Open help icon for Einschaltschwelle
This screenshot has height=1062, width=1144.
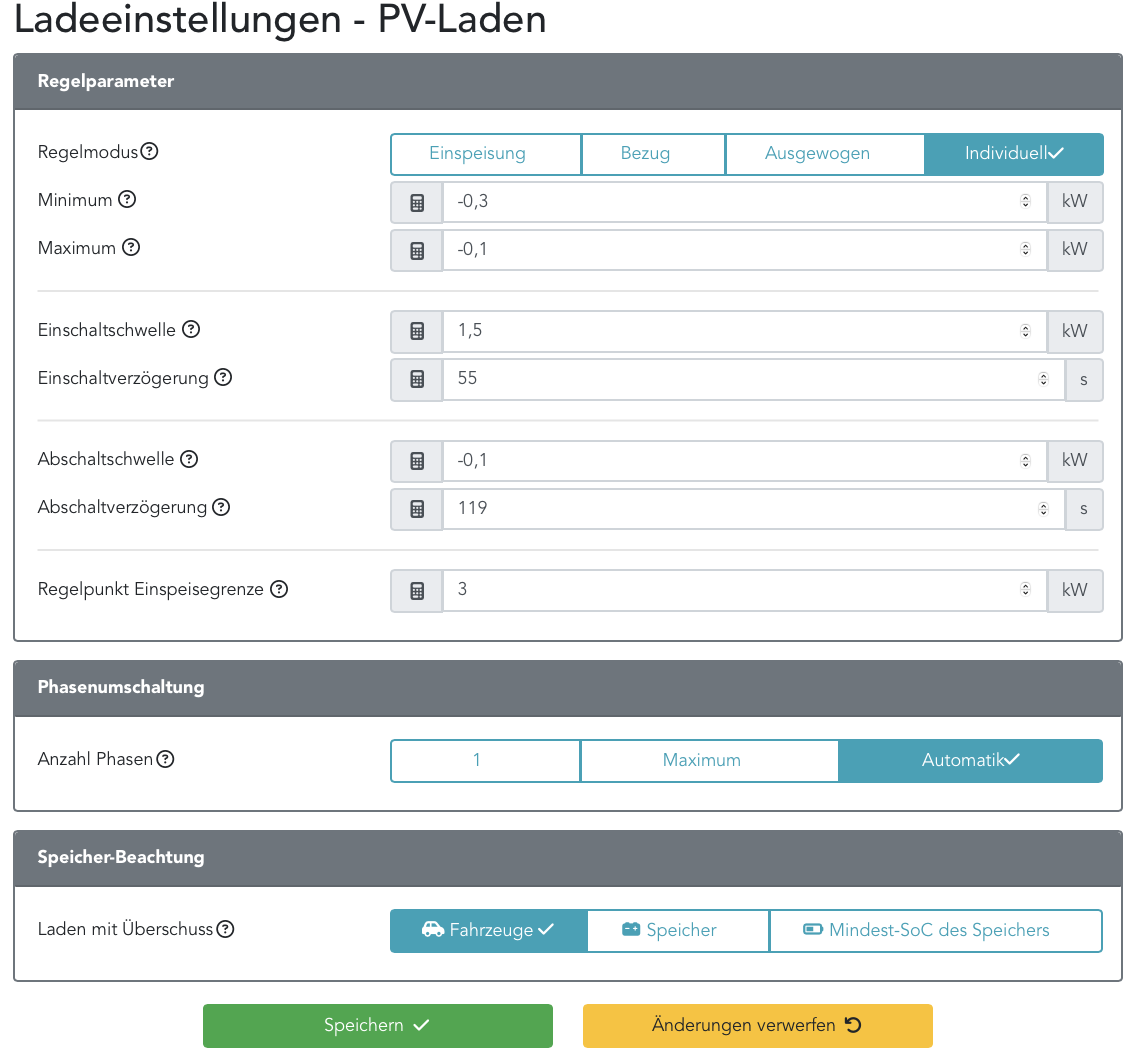point(191,330)
